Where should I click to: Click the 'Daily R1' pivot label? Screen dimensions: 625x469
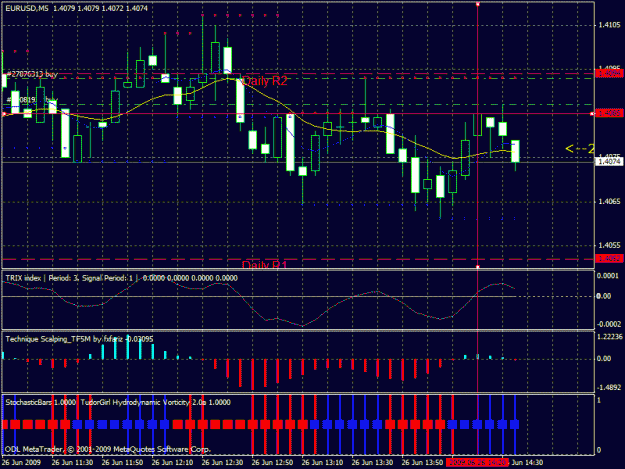coord(265,265)
